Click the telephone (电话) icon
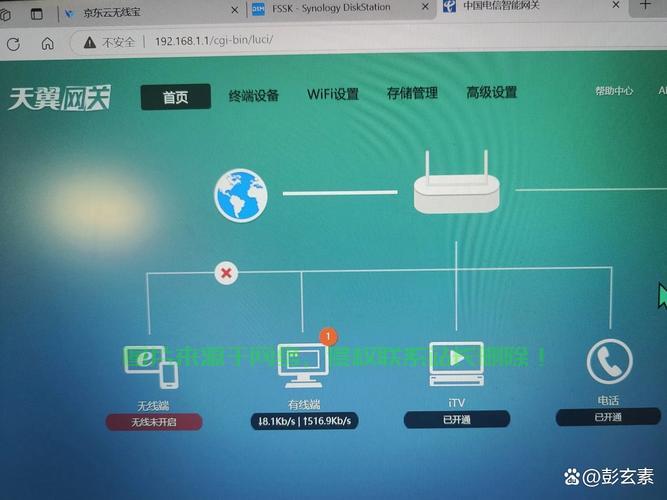Viewport: 667px width, 500px height. pos(609,362)
